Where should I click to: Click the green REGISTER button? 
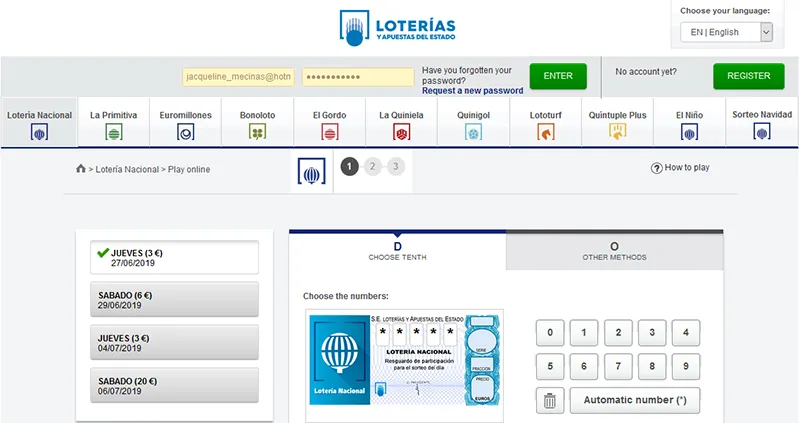pyautogui.click(x=748, y=76)
